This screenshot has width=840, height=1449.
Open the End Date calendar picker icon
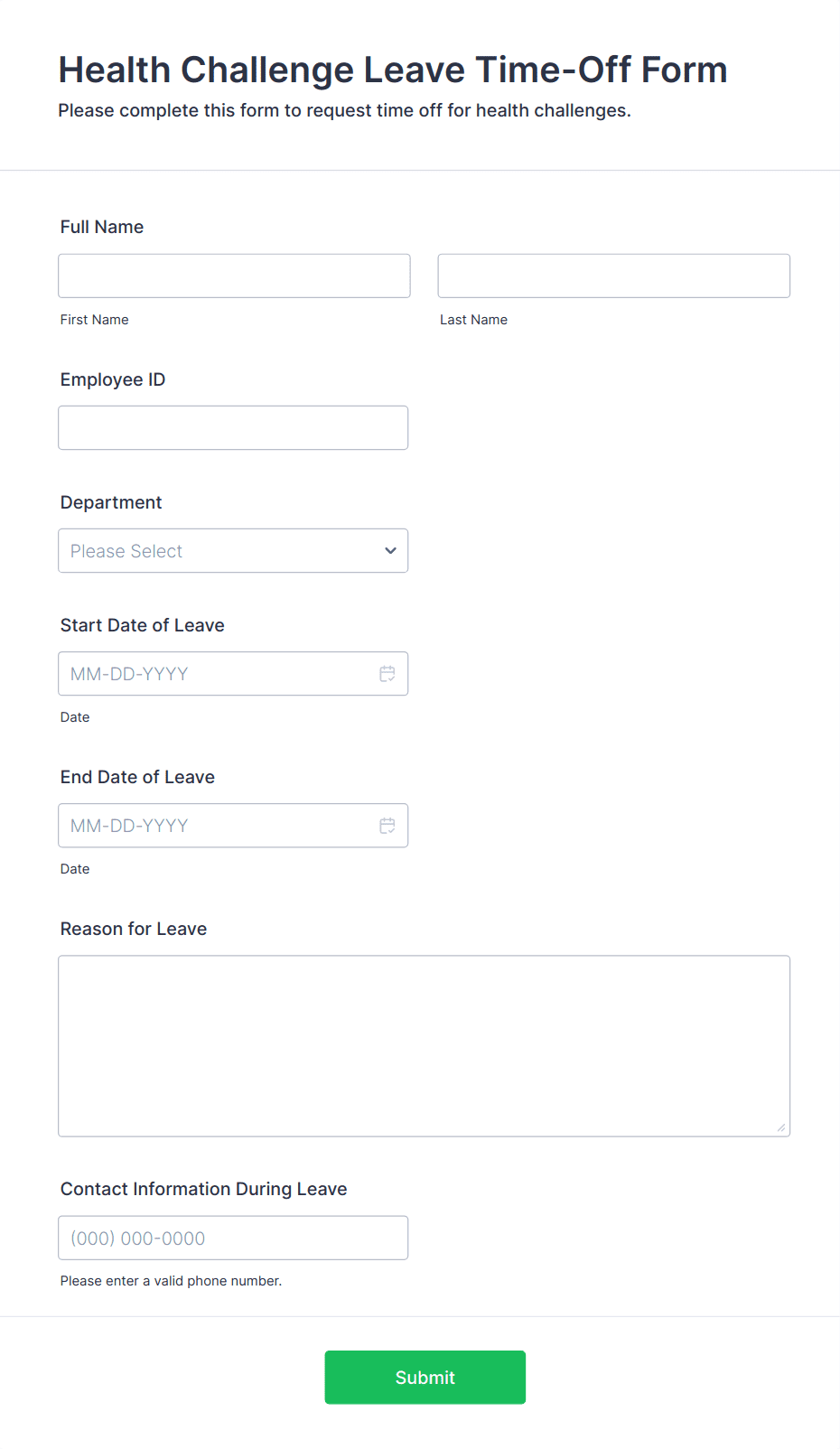[387, 826]
